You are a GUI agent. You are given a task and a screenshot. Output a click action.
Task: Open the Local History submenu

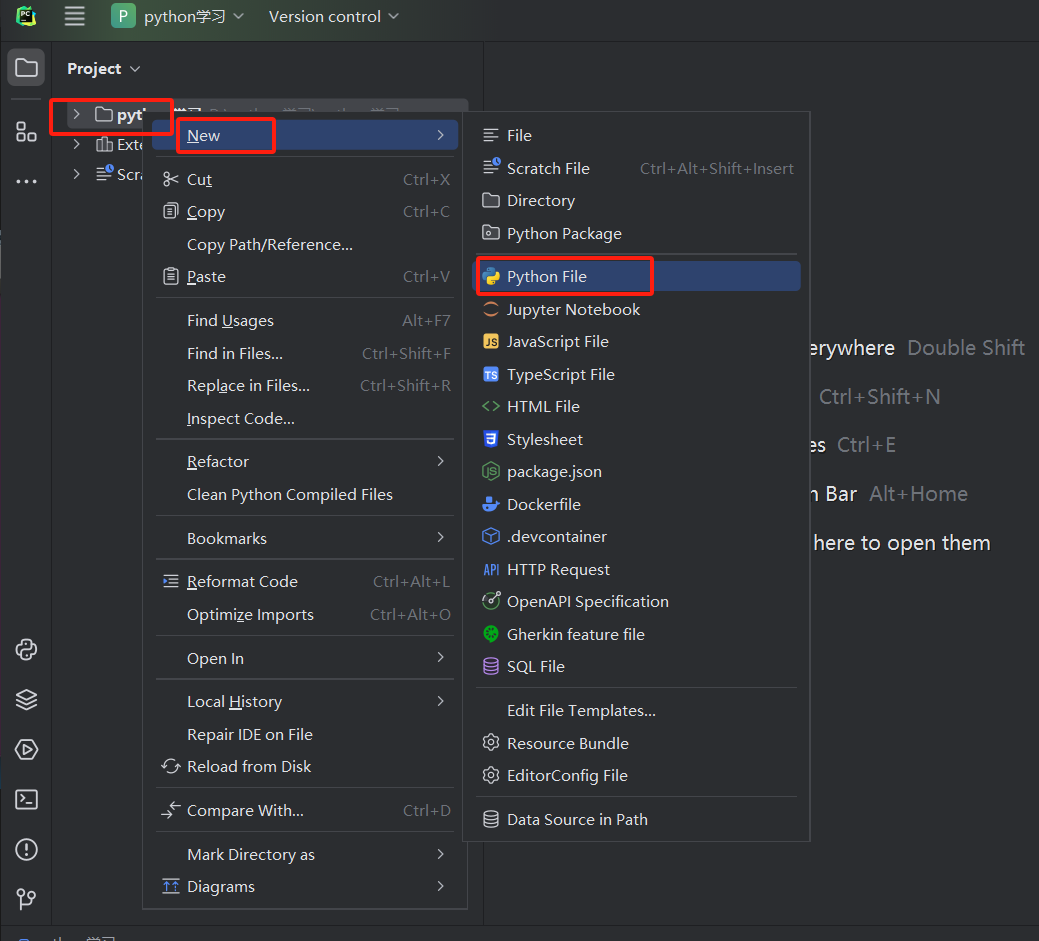(305, 701)
